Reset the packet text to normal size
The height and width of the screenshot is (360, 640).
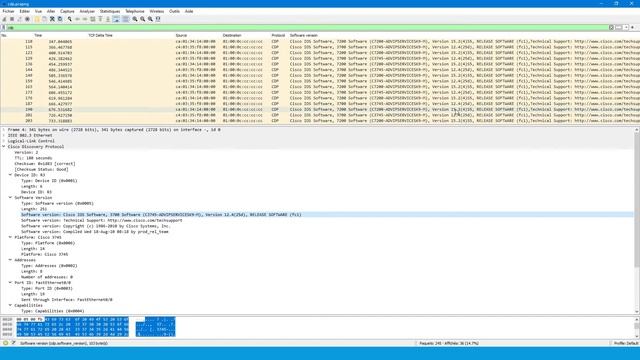(150, 19)
